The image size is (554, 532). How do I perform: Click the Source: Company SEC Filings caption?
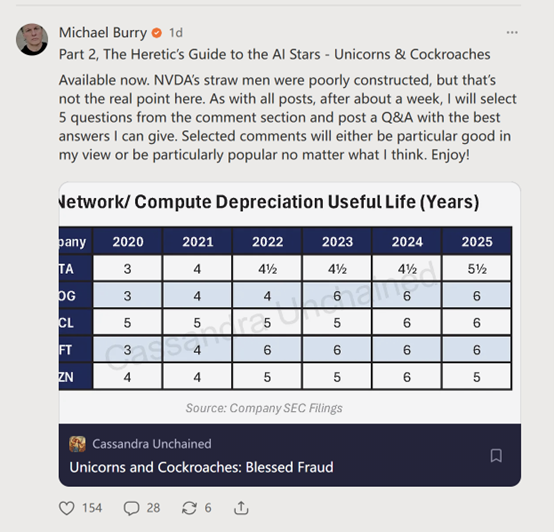264,408
